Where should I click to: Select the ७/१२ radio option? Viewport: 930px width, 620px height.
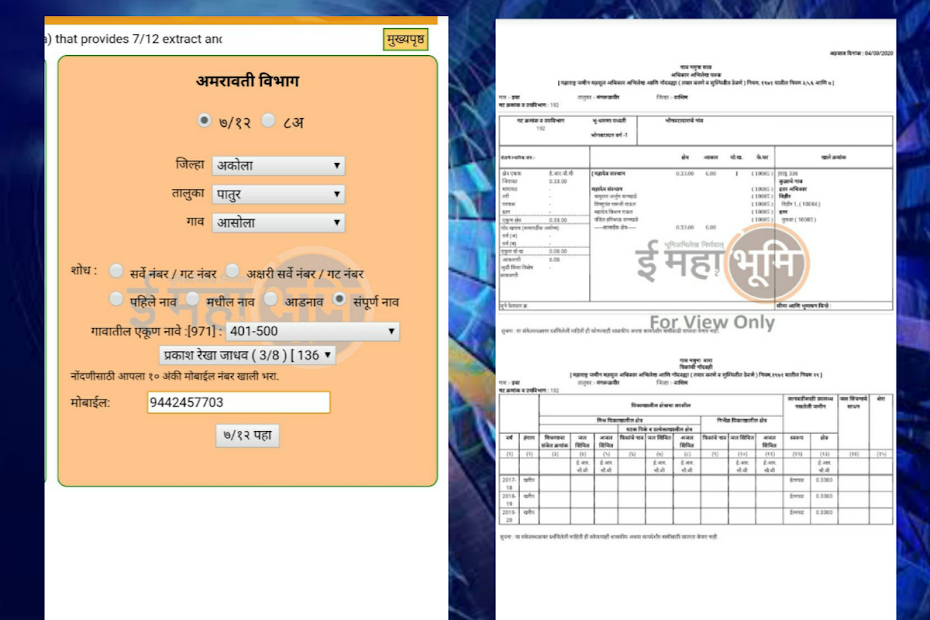coord(204,120)
